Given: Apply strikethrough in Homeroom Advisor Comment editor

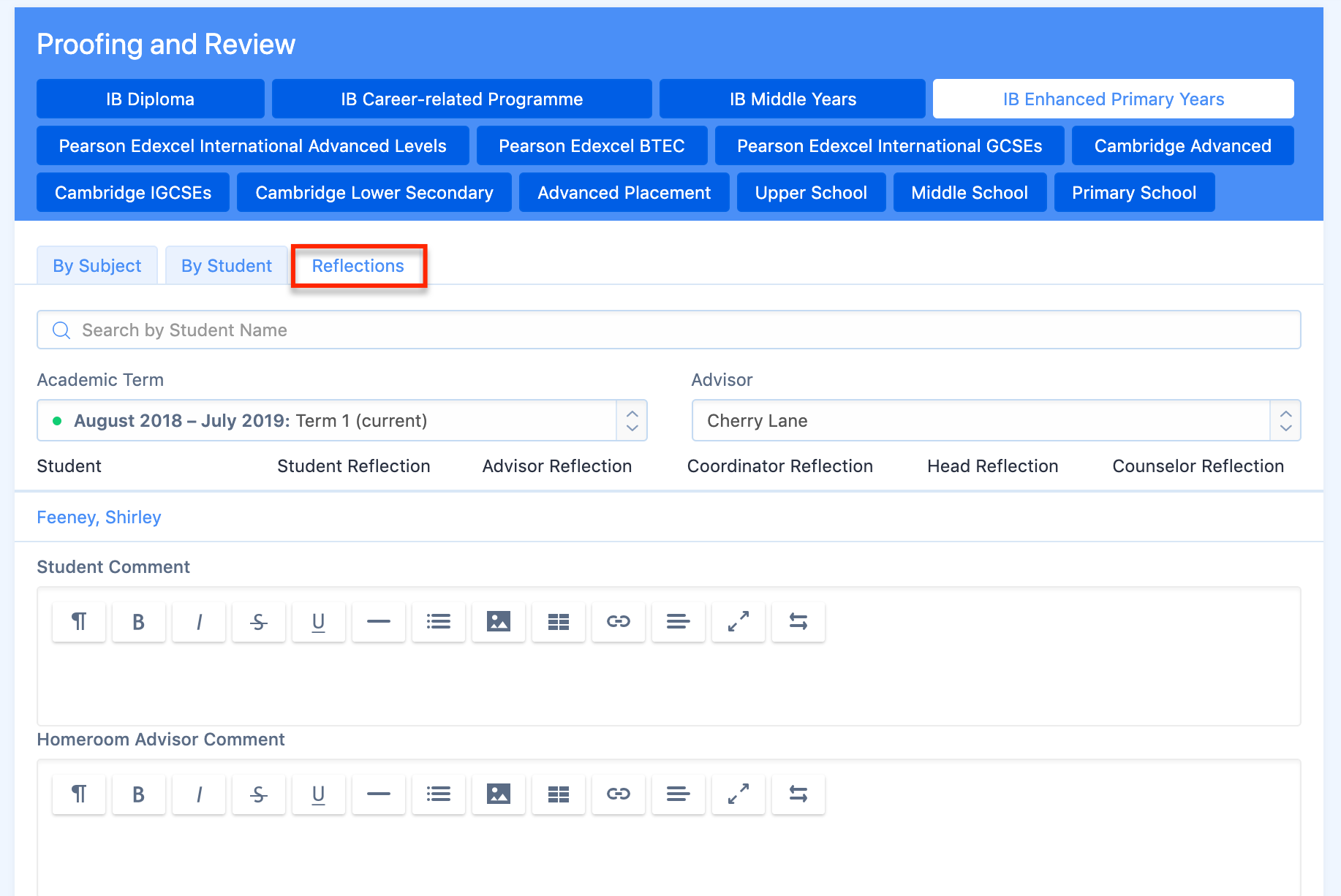Looking at the screenshot, I should click(259, 794).
